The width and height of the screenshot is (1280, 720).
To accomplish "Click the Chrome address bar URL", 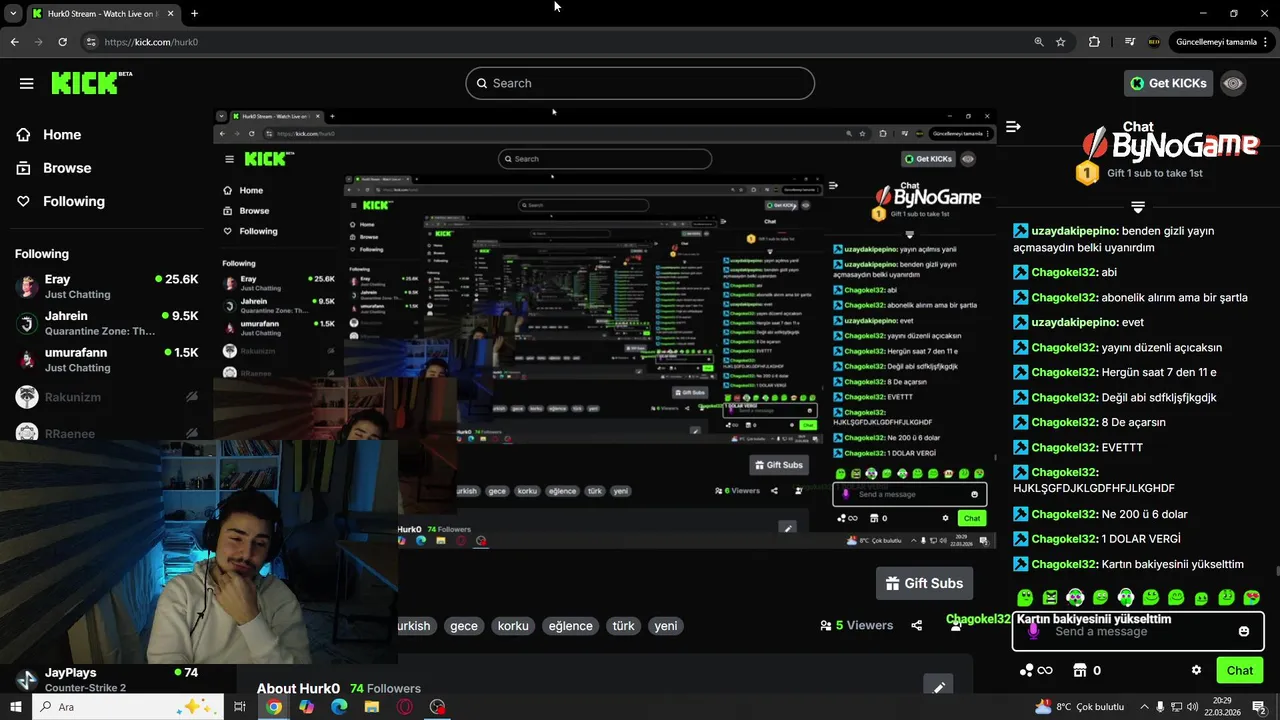I will (151, 42).
